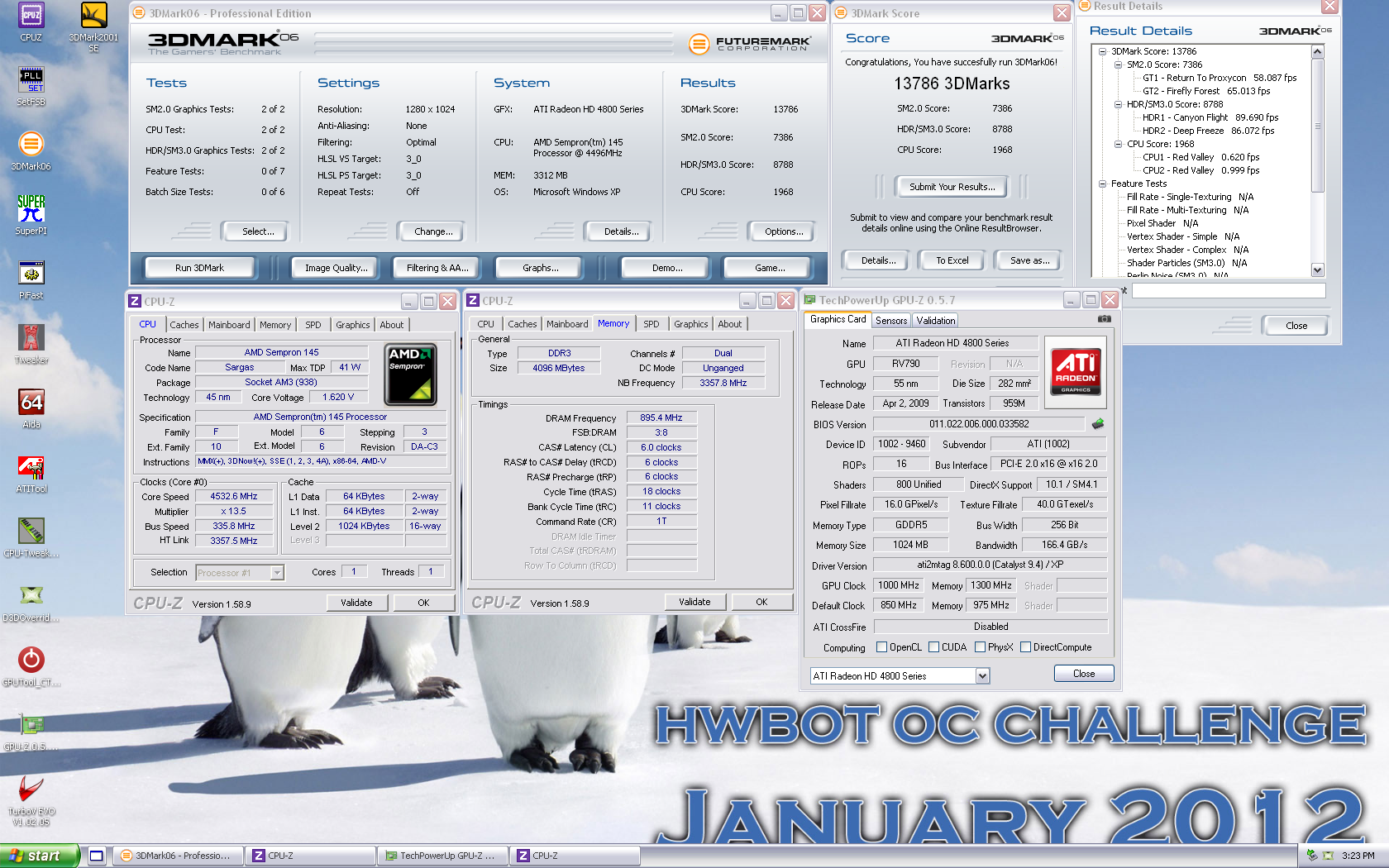Toggle the DirectCompute checkbox
The image size is (1389, 868).
coord(1025,647)
